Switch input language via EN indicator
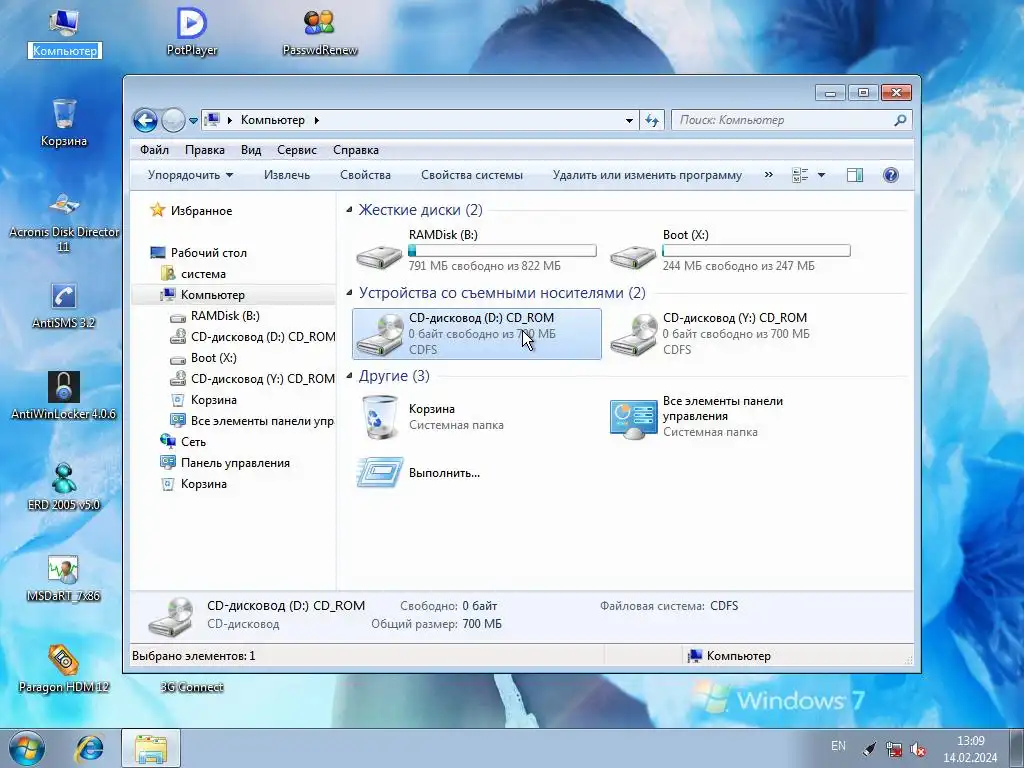The height and width of the screenshot is (768, 1024). pyautogui.click(x=839, y=746)
